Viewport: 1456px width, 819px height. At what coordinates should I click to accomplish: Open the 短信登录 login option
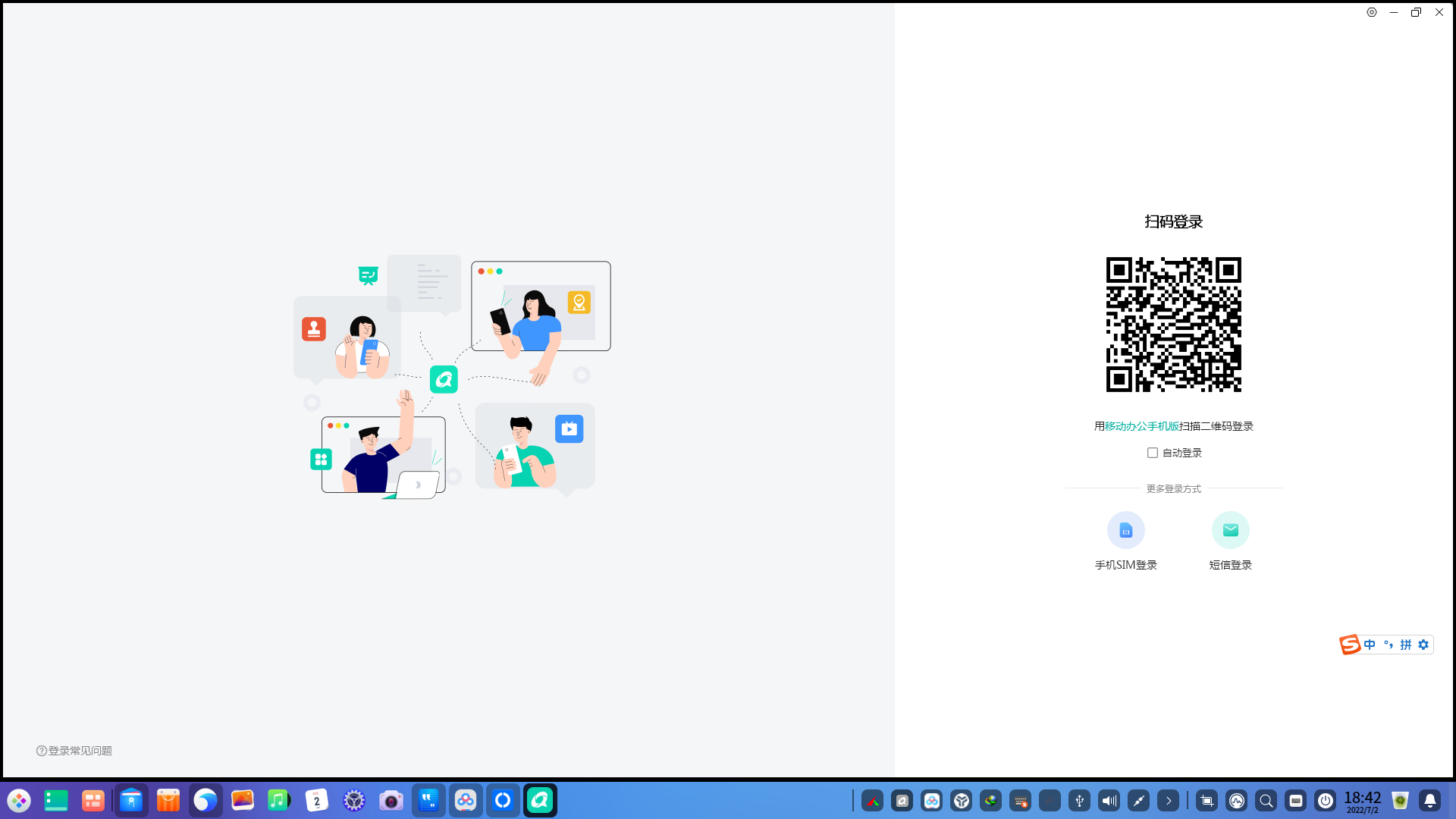click(x=1230, y=538)
